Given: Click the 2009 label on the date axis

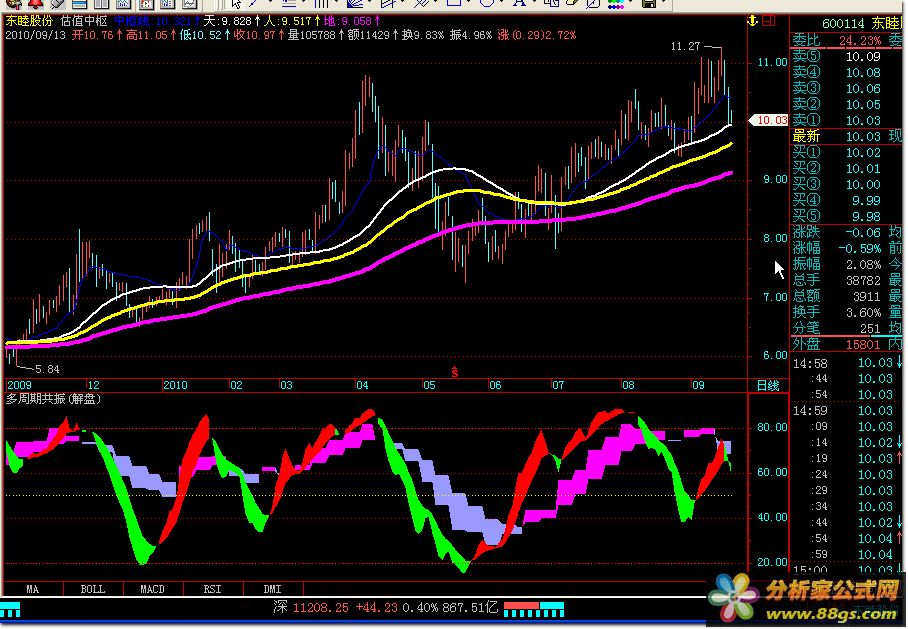Looking at the screenshot, I should (x=19, y=385).
